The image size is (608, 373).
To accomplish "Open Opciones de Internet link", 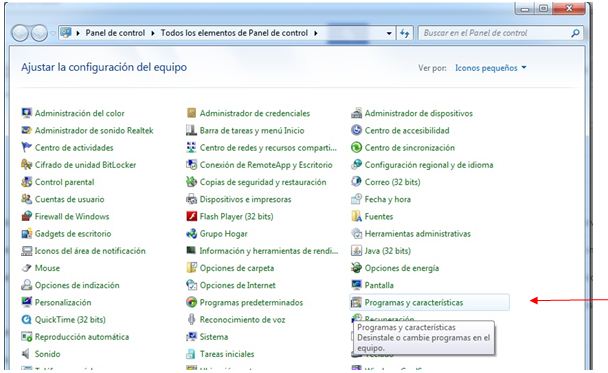I will coord(238,285).
